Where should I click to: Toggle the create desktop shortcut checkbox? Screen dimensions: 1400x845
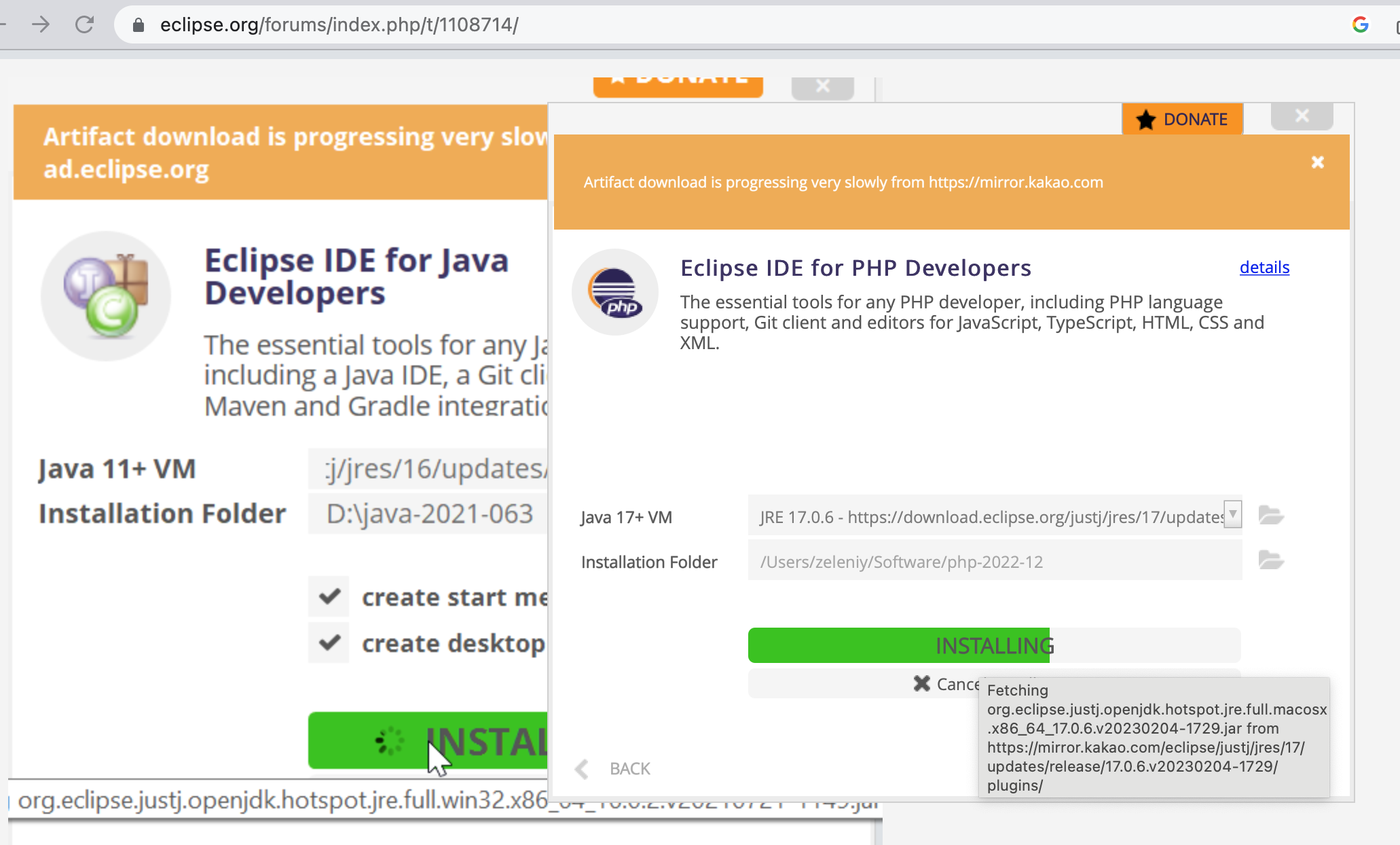click(x=329, y=642)
